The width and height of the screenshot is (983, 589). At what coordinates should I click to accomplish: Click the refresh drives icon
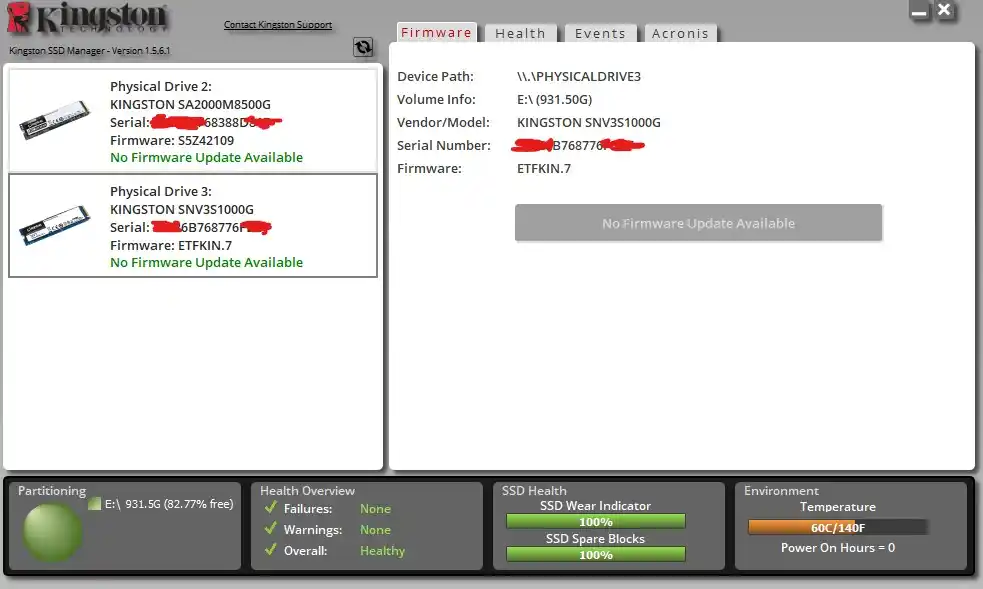tap(363, 47)
